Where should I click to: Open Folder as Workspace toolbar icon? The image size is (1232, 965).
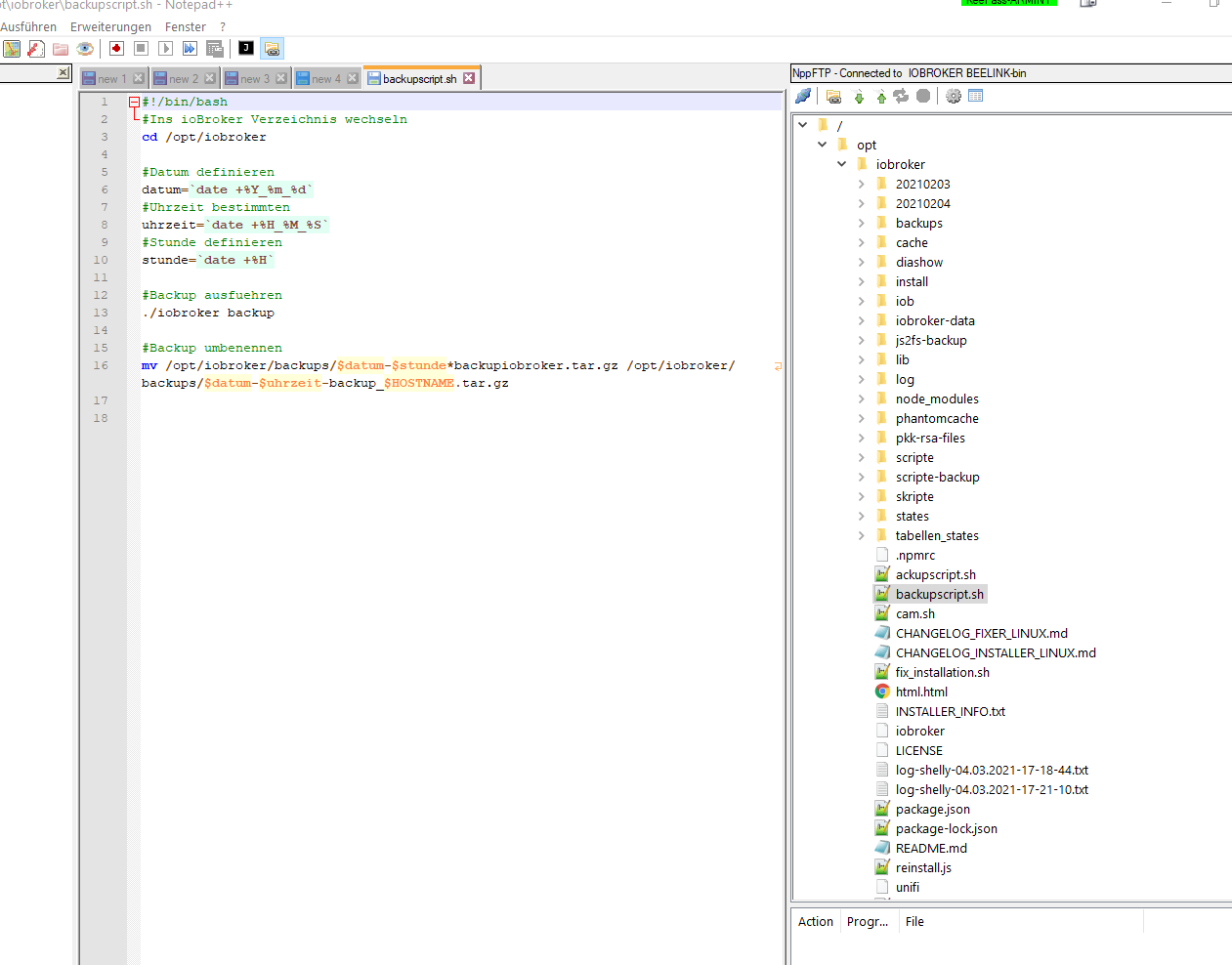click(x=61, y=49)
